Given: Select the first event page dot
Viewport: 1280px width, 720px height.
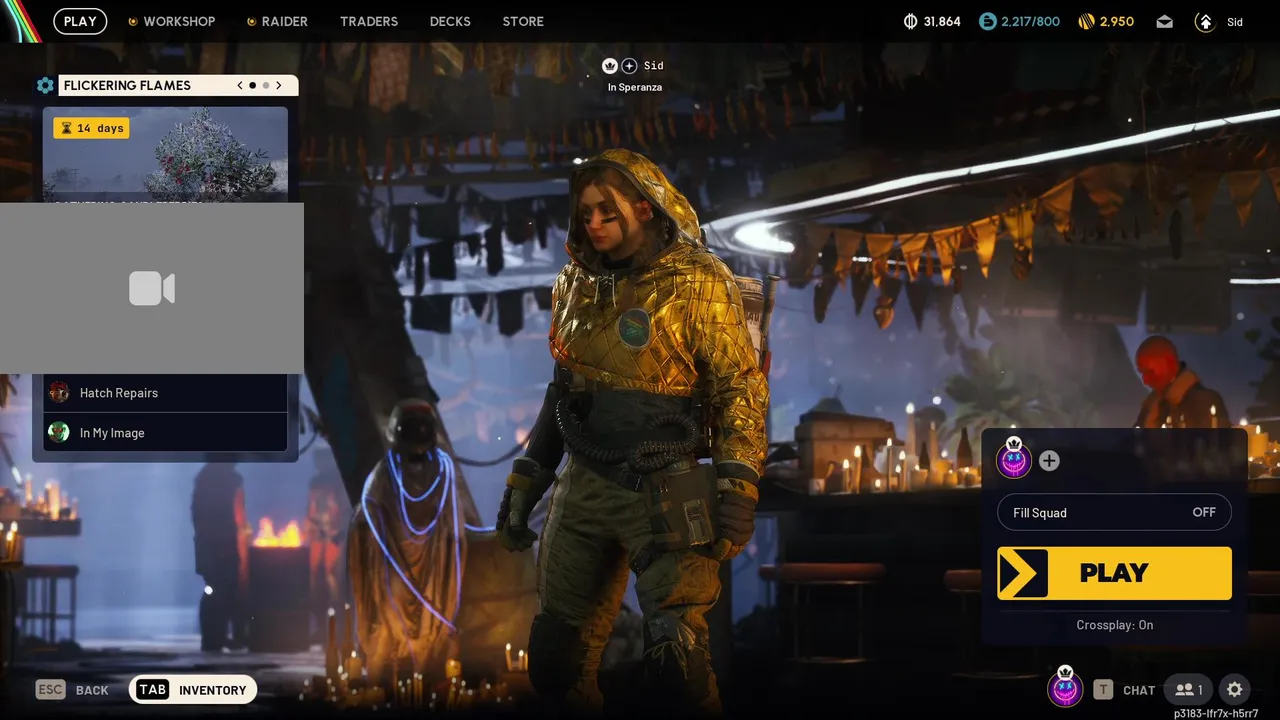Looking at the screenshot, I should point(252,85).
